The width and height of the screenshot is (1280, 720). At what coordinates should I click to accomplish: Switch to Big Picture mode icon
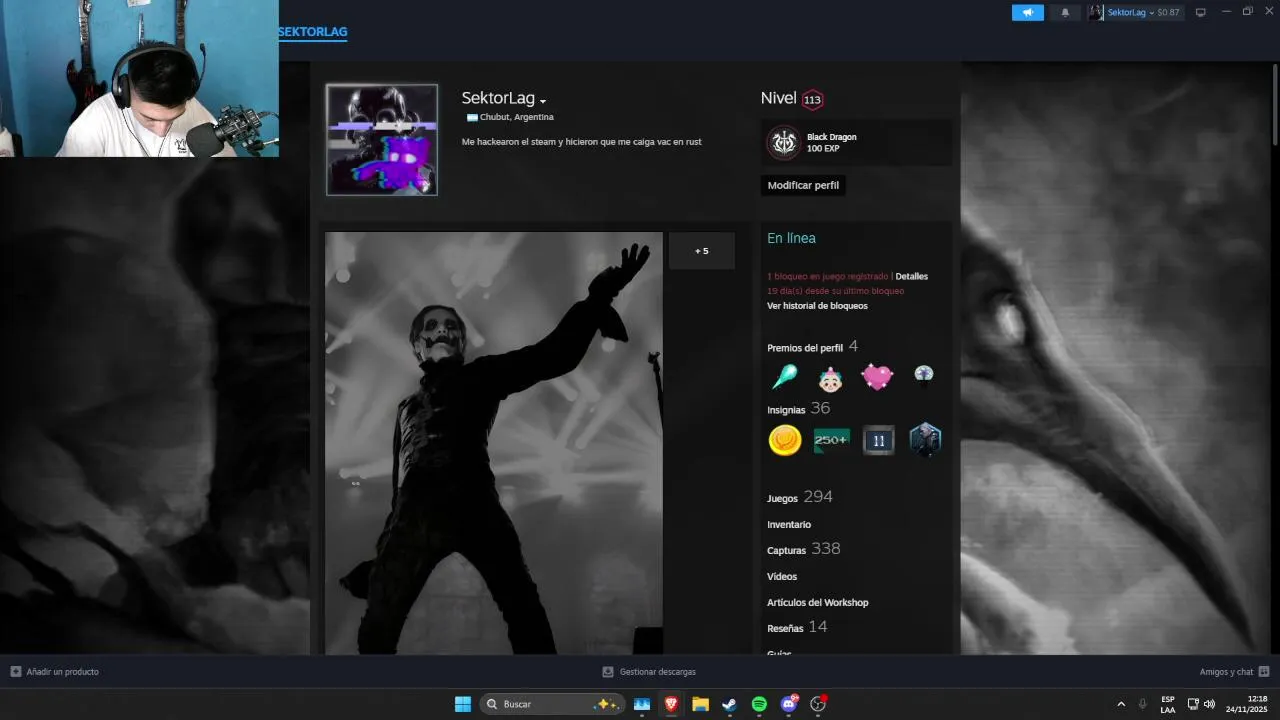(1200, 12)
